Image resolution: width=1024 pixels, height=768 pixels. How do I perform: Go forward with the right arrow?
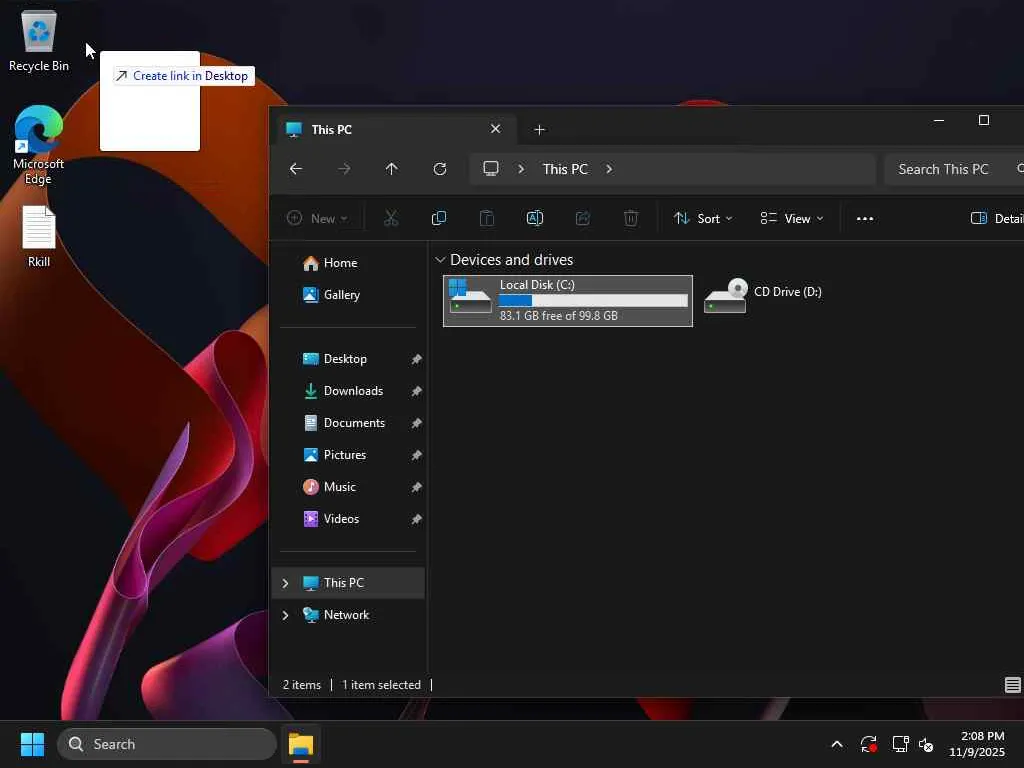(344, 169)
